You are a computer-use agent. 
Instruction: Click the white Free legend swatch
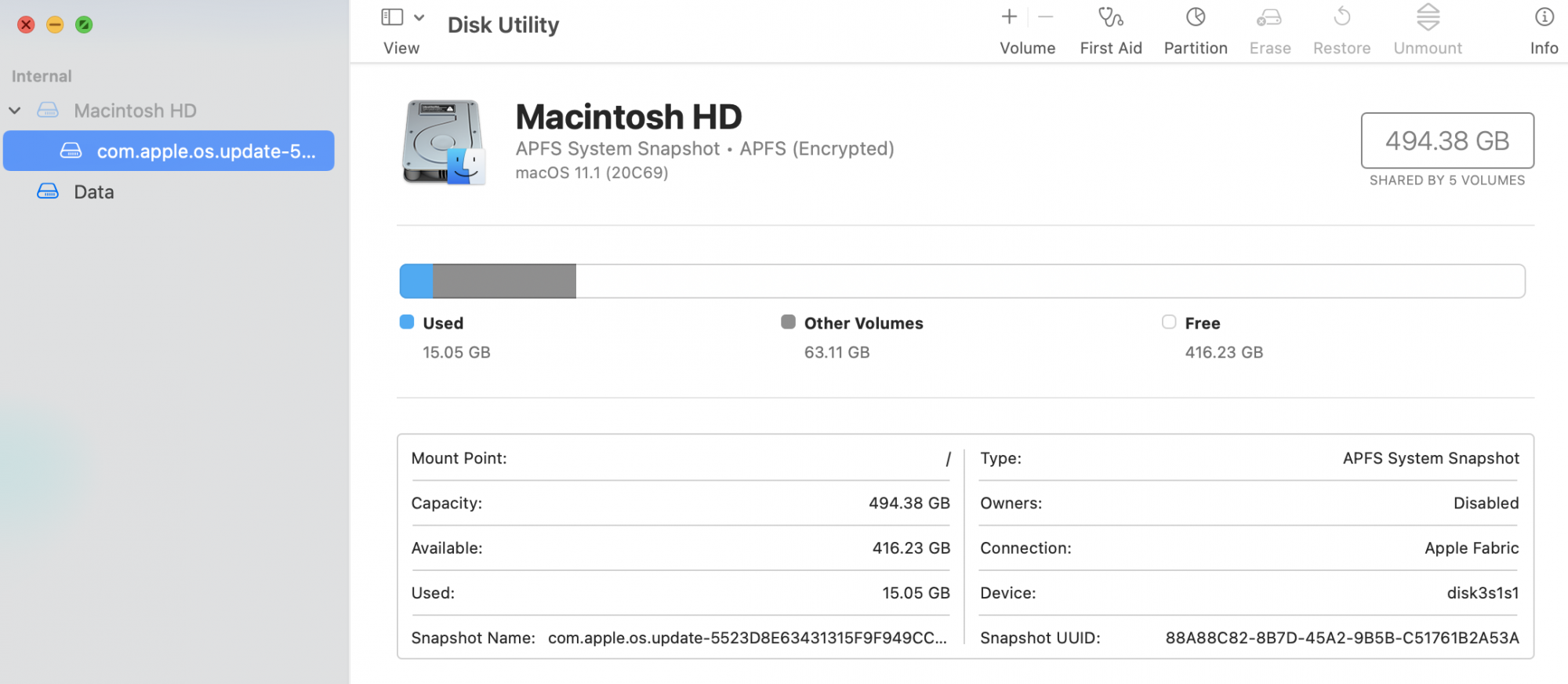click(1169, 322)
